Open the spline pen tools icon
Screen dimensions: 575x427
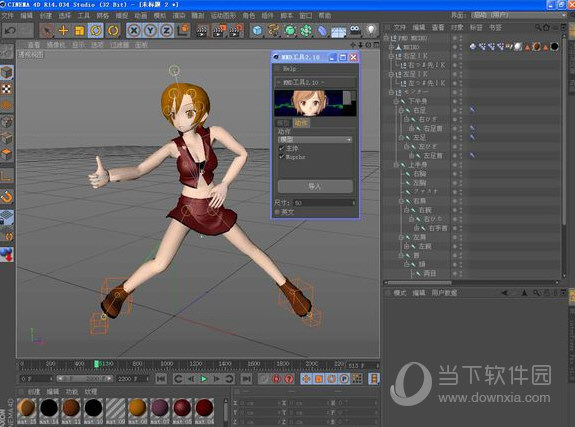pyautogui.click(x=274, y=31)
